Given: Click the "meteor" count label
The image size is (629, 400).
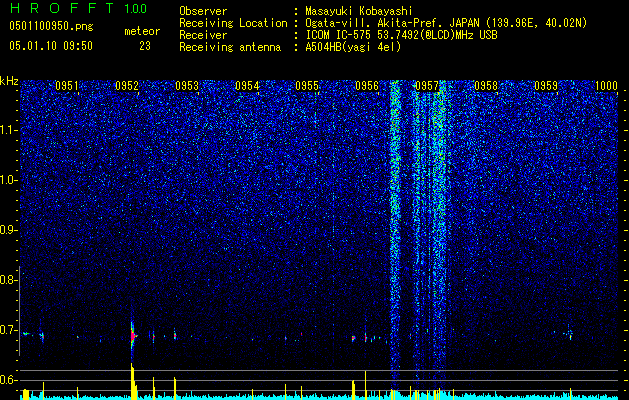Looking at the screenshot, I should (142, 31).
